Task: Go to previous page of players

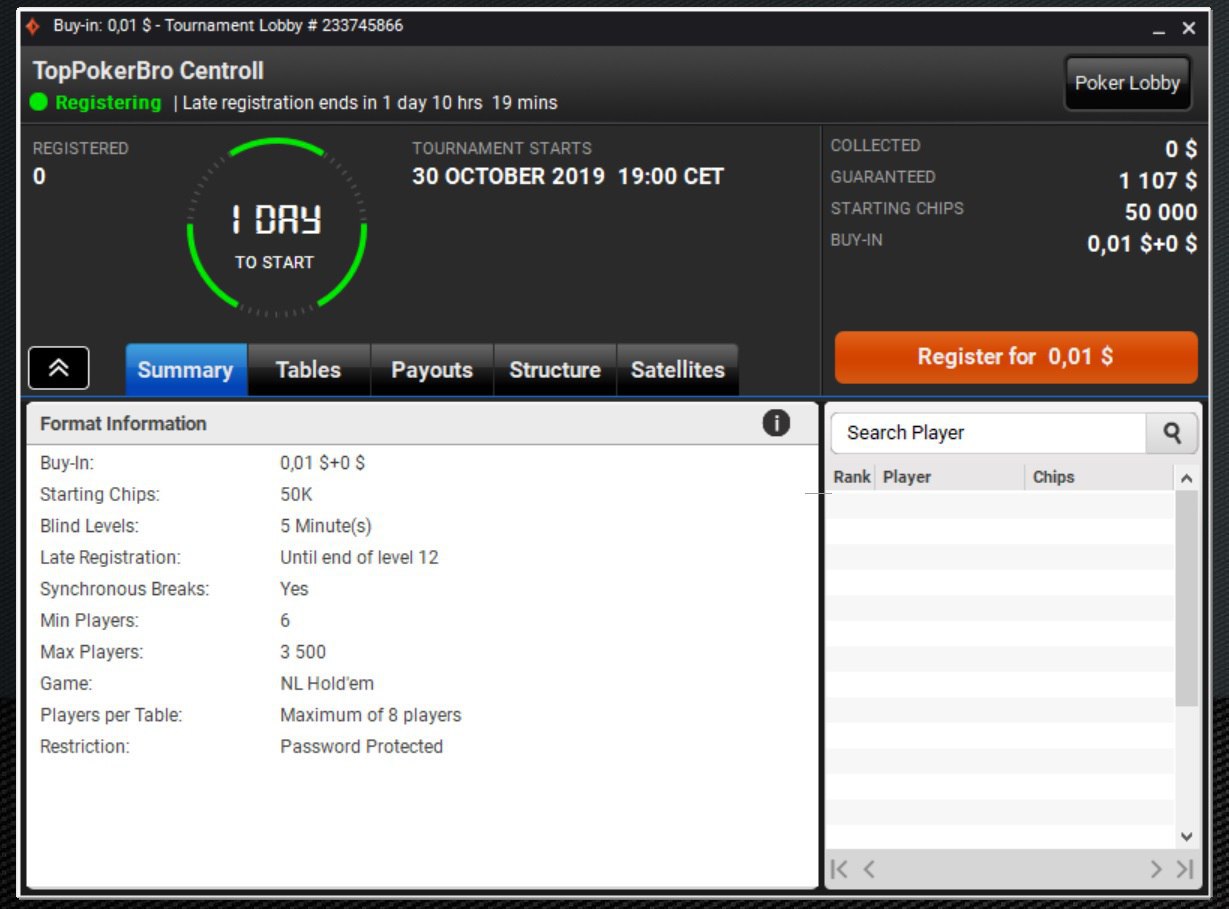Action: click(x=869, y=869)
